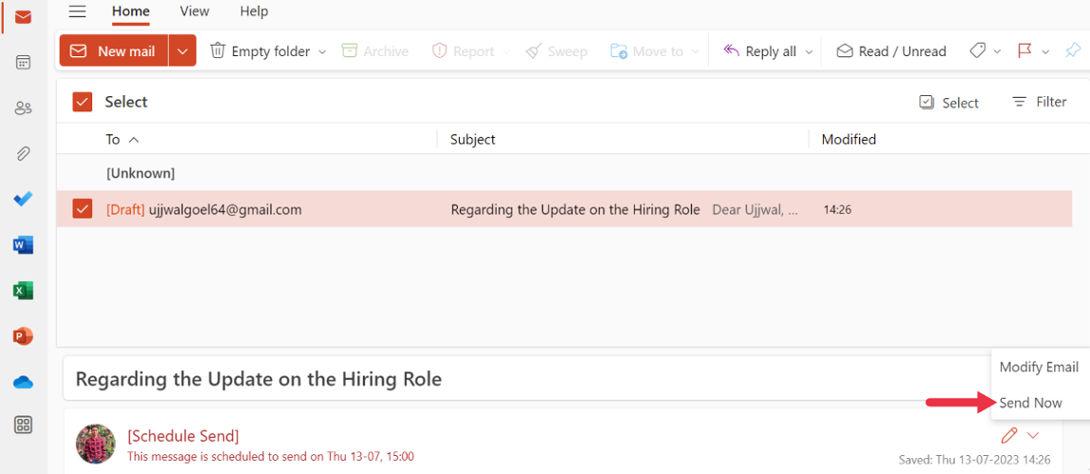The image size is (1090, 474).
Task: Open the PowerPoint app icon
Action: pyautogui.click(x=23, y=336)
